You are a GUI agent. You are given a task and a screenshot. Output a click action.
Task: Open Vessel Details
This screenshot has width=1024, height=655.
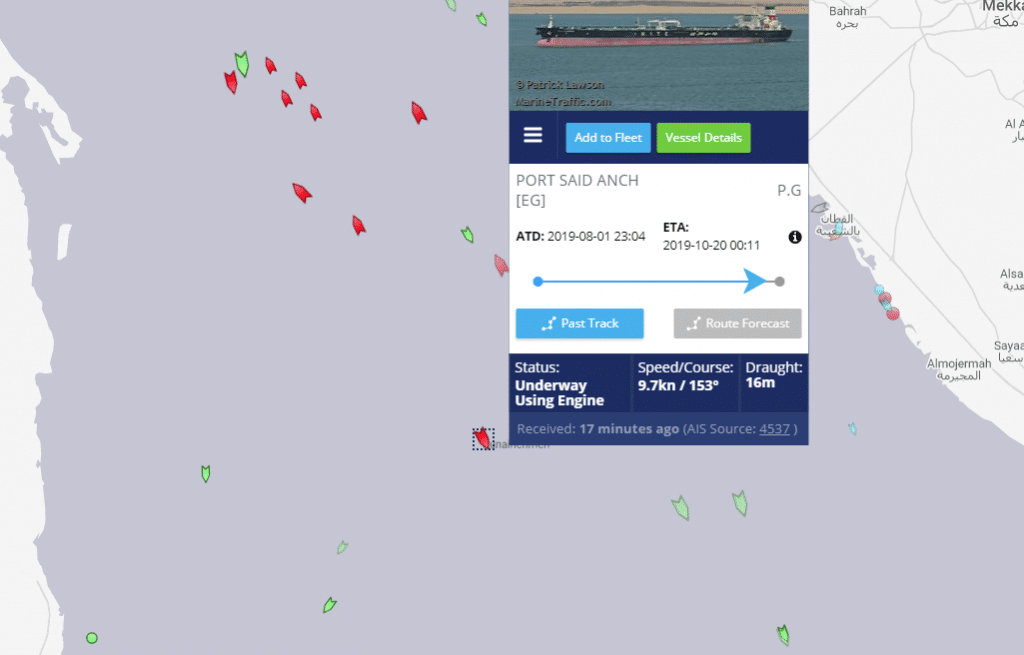(x=703, y=138)
